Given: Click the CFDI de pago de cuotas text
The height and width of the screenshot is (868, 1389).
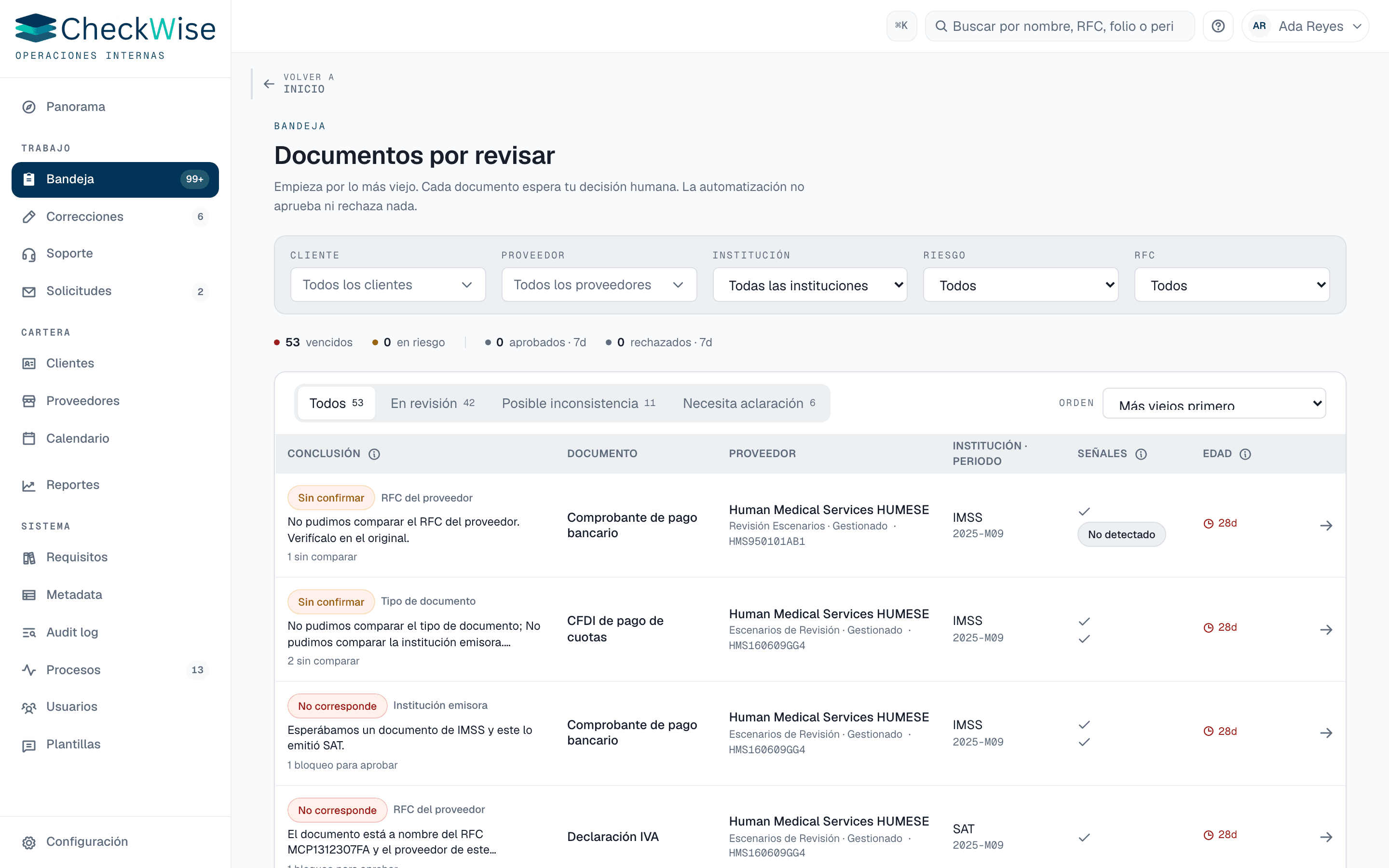Looking at the screenshot, I should click(615, 629).
